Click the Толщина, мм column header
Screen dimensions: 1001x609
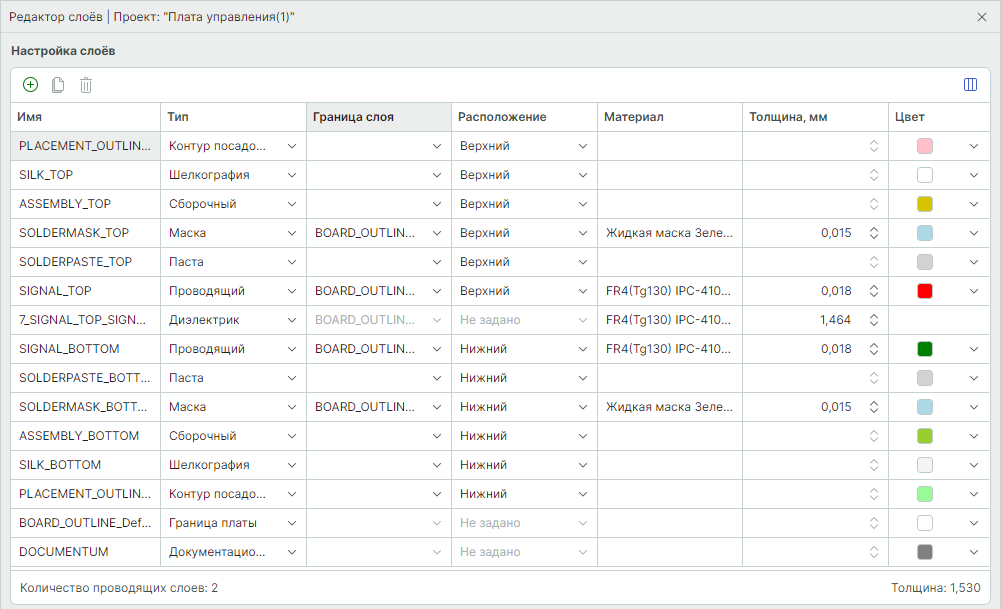[814, 117]
